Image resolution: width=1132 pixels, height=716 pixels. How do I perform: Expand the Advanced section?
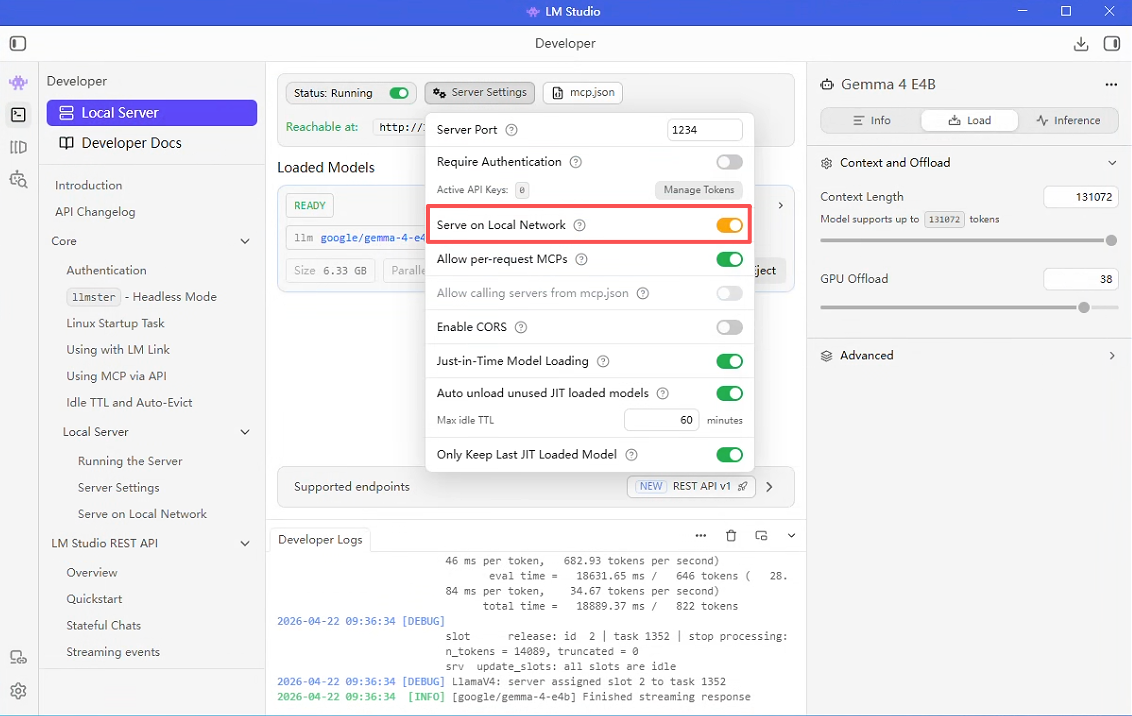[1112, 356]
